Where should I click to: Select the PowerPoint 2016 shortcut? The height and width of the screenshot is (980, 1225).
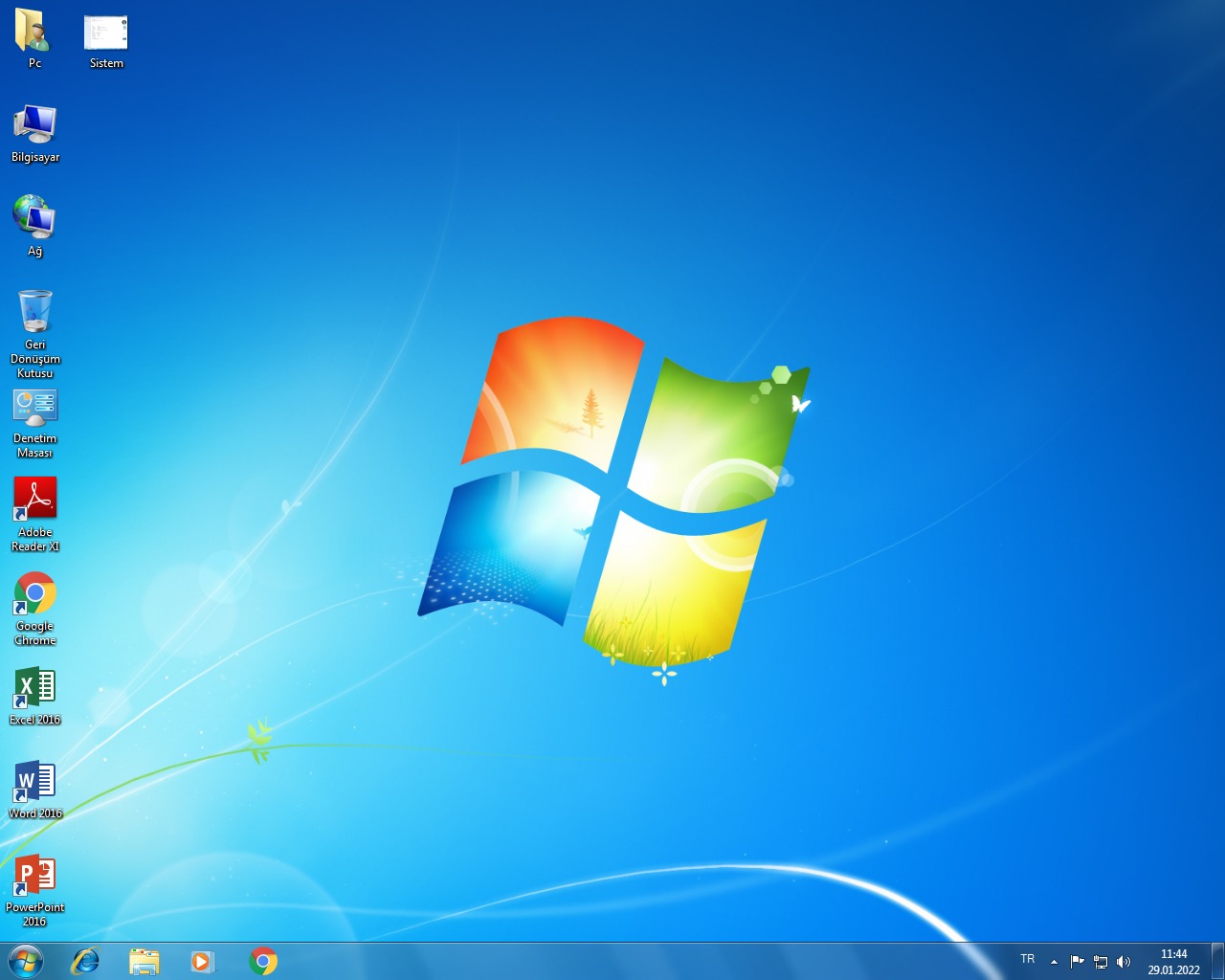(35, 890)
